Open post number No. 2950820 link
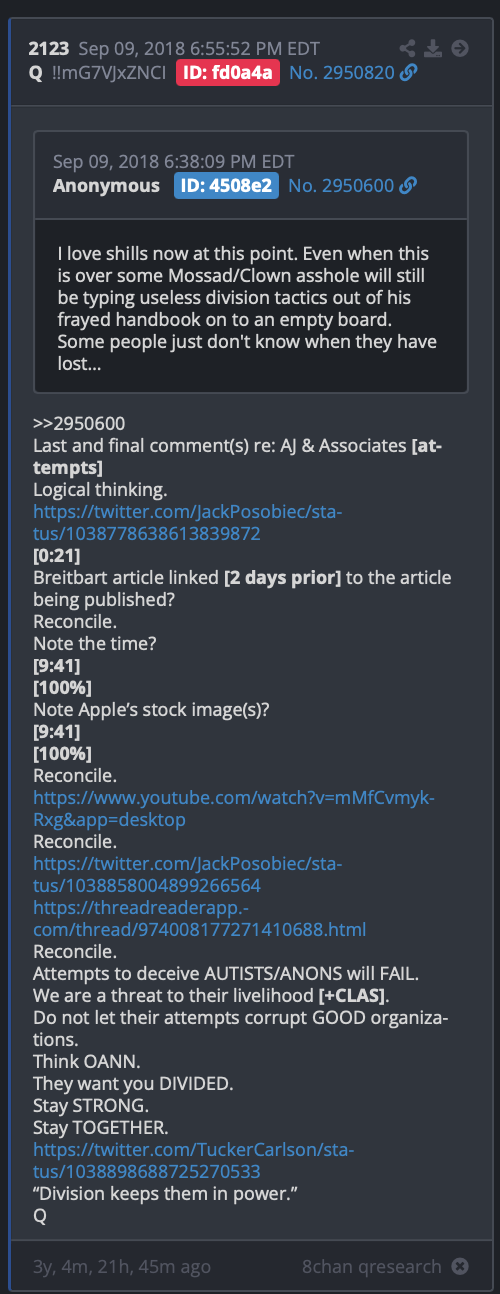 pyautogui.click(x=341, y=72)
